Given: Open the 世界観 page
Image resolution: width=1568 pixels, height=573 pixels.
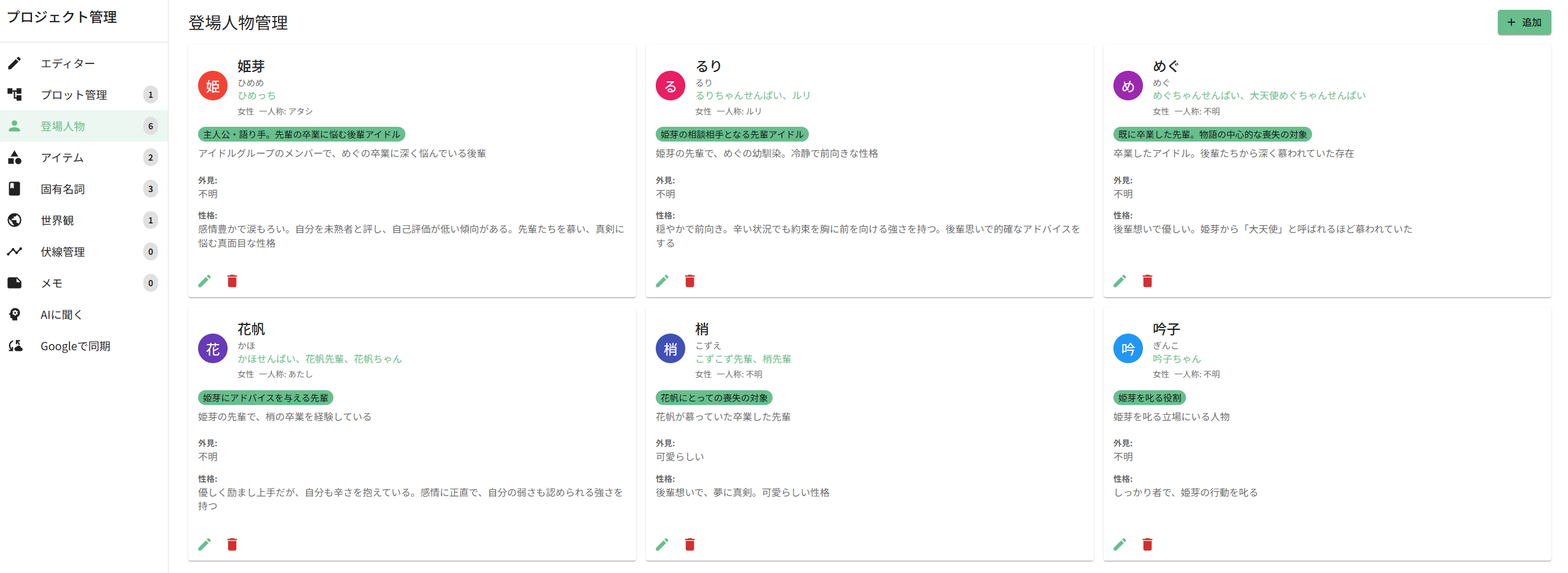Looking at the screenshot, I should coord(57,220).
